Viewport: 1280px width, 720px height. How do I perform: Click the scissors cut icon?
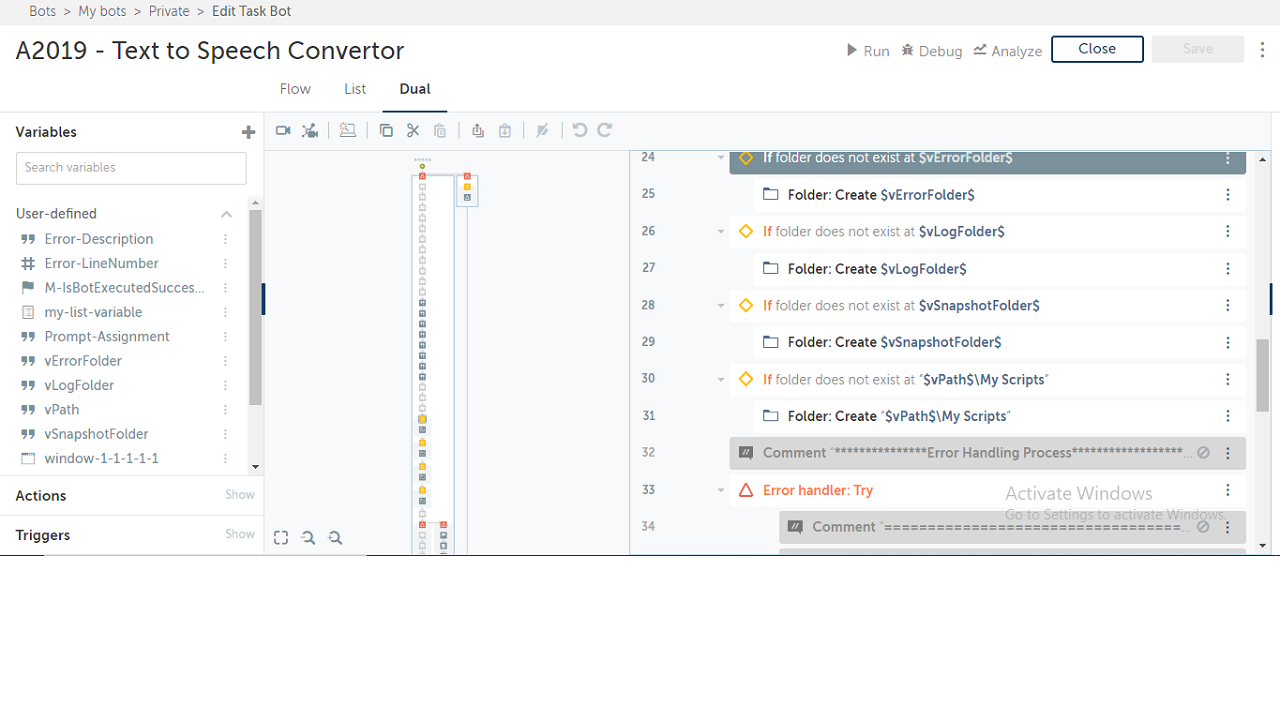coord(413,131)
